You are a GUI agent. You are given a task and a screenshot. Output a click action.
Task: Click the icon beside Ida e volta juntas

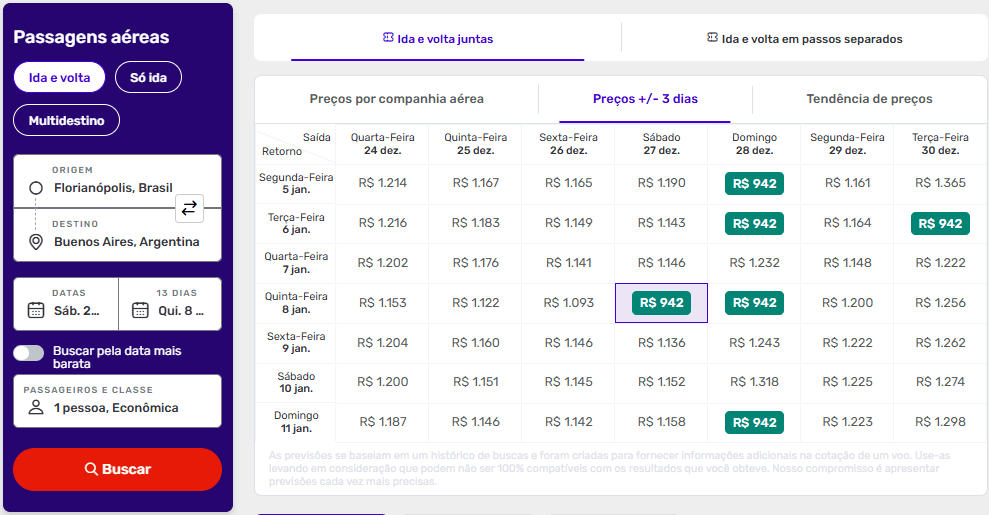[x=388, y=38]
